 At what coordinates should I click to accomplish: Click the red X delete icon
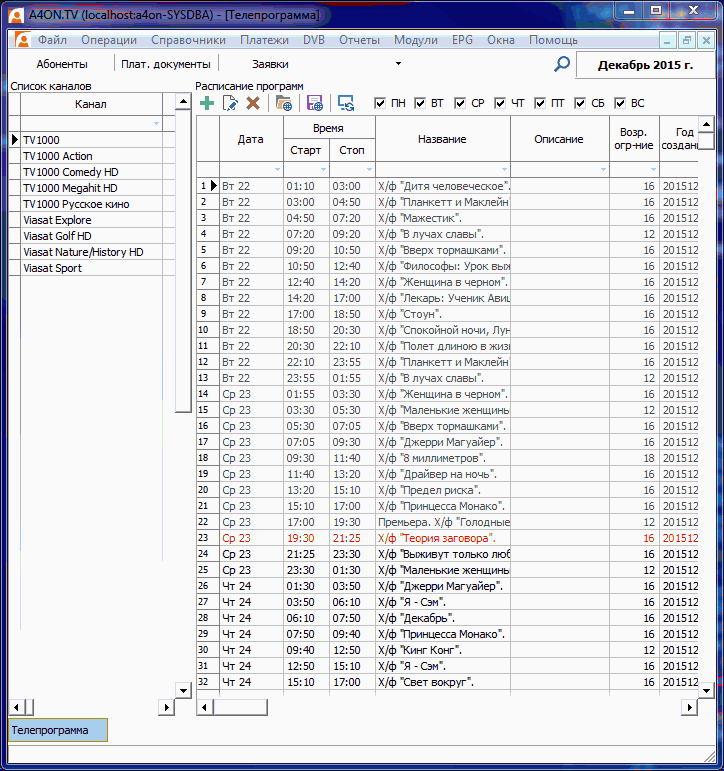[x=253, y=103]
